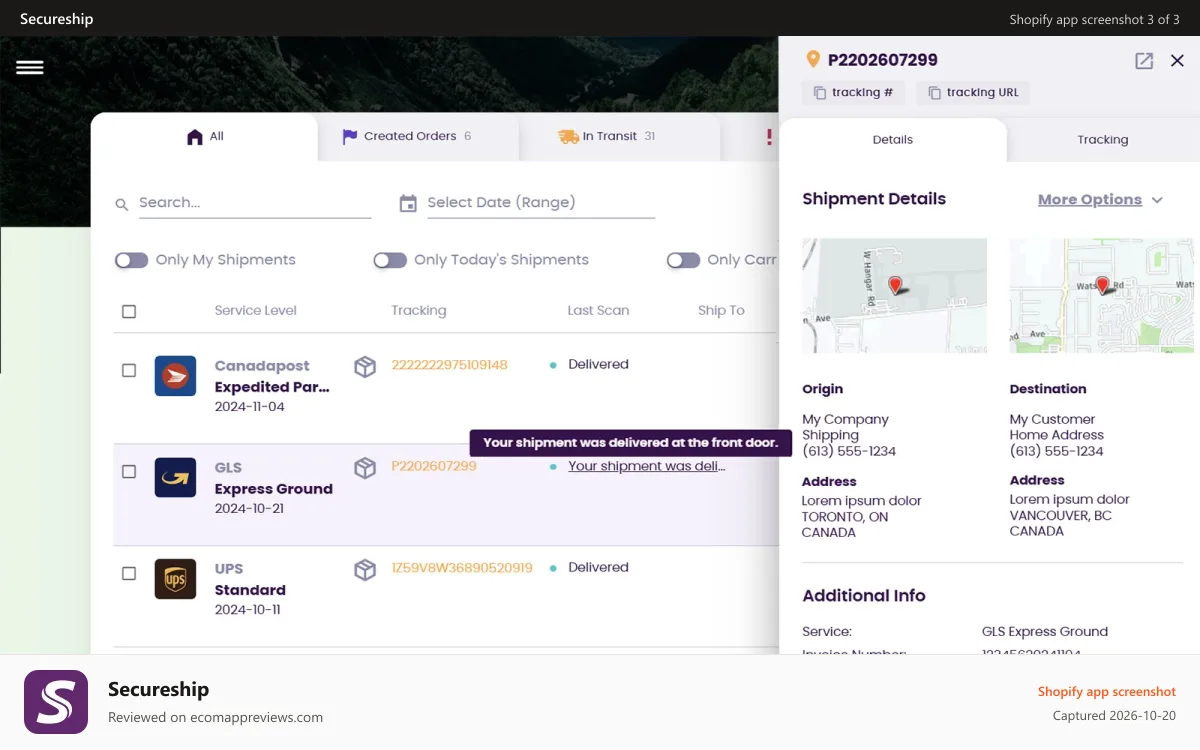Click package icon in GLS row

[365, 468]
